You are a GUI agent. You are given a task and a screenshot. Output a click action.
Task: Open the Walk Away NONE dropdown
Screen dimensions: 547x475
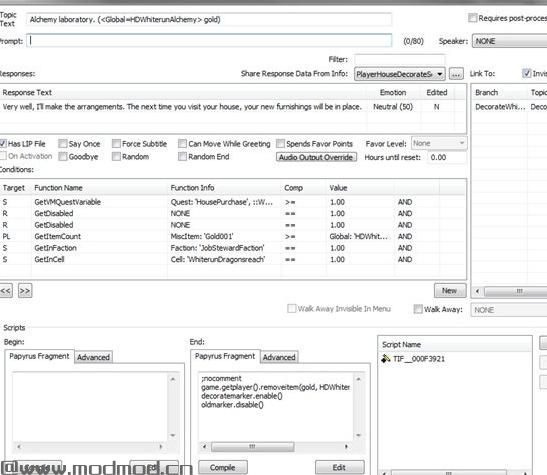tap(509, 310)
